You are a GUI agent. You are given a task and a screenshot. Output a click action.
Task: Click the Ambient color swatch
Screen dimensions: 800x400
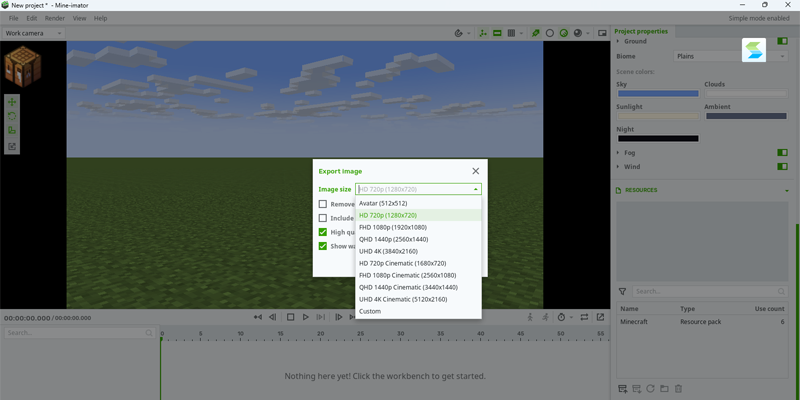tap(746, 116)
